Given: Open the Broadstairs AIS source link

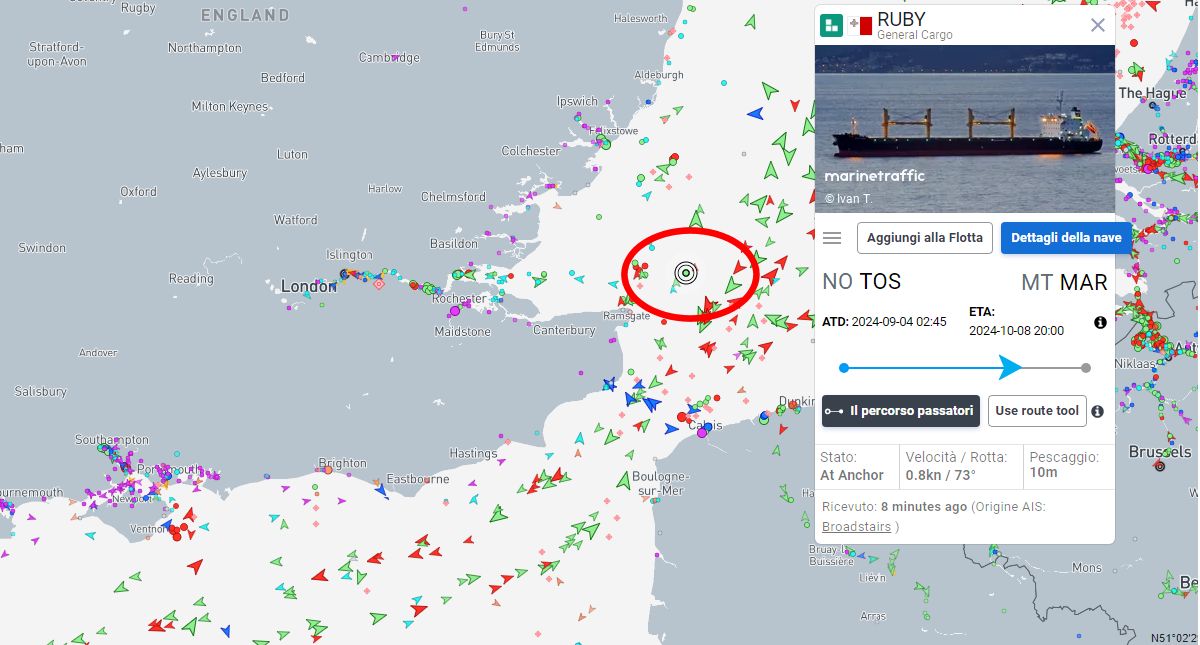Looking at the screenshot, I should pyautogui.click(x=857, y=526).
